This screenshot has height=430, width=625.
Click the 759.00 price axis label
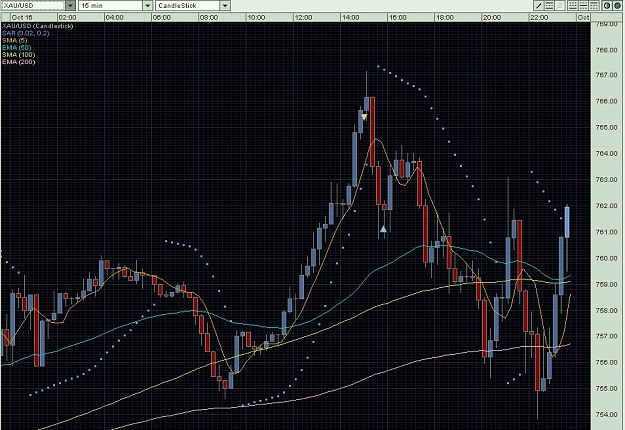tap(606, 285)
